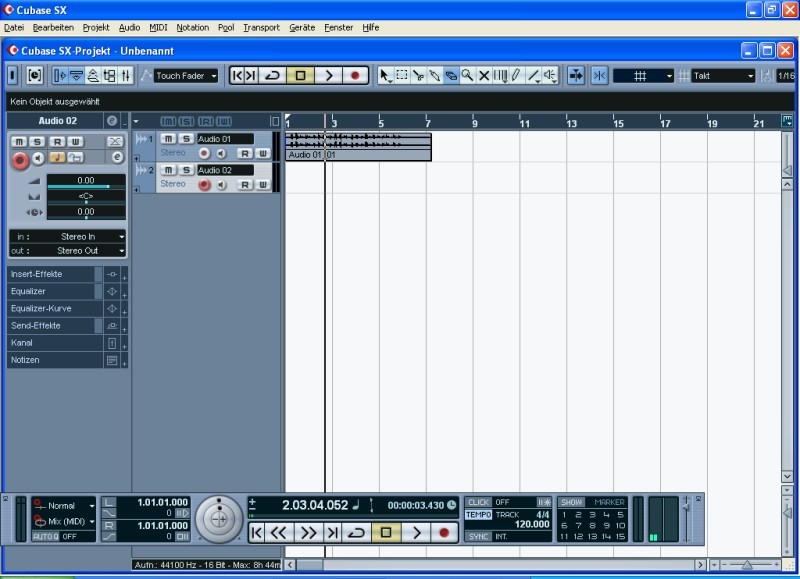Click the Equalizer-Kurve state icon in Inspector
800x579 pixels.
pyautogui.click(x=112, y=309)
